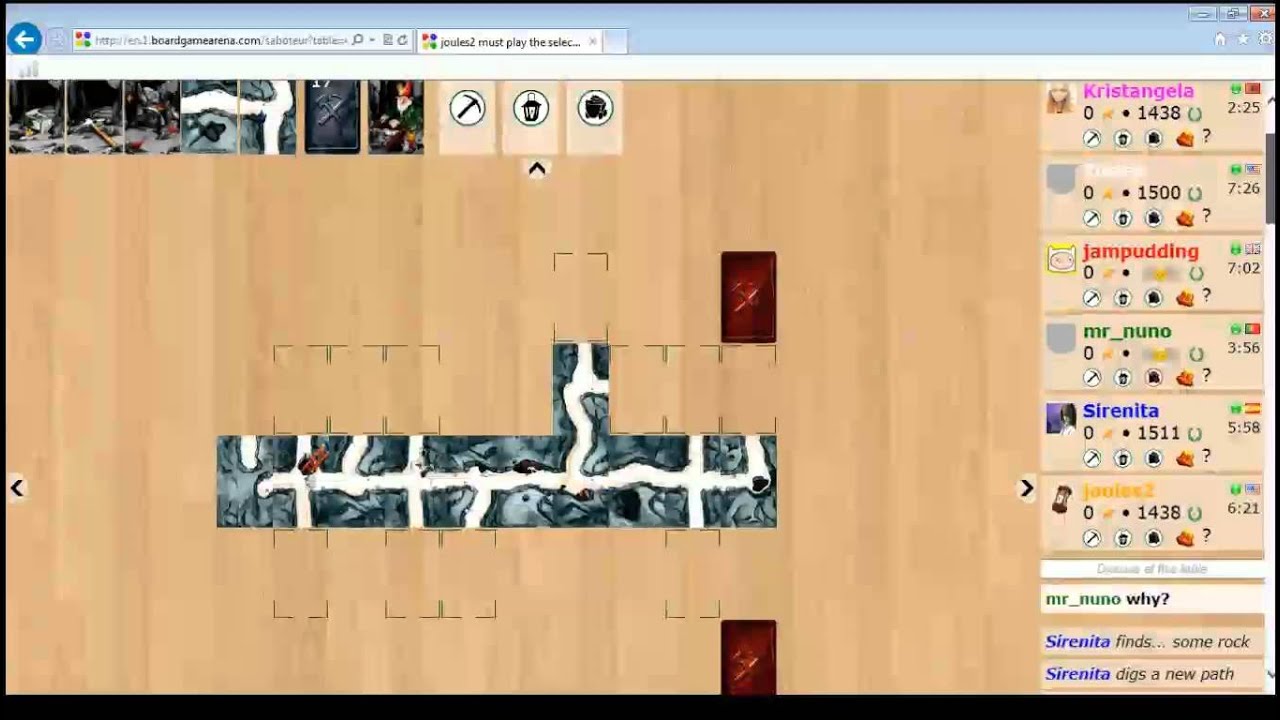The width and height of the screenshot is (1280, 720).
Task: Click the top red goal card
Action: coord(748,297)
